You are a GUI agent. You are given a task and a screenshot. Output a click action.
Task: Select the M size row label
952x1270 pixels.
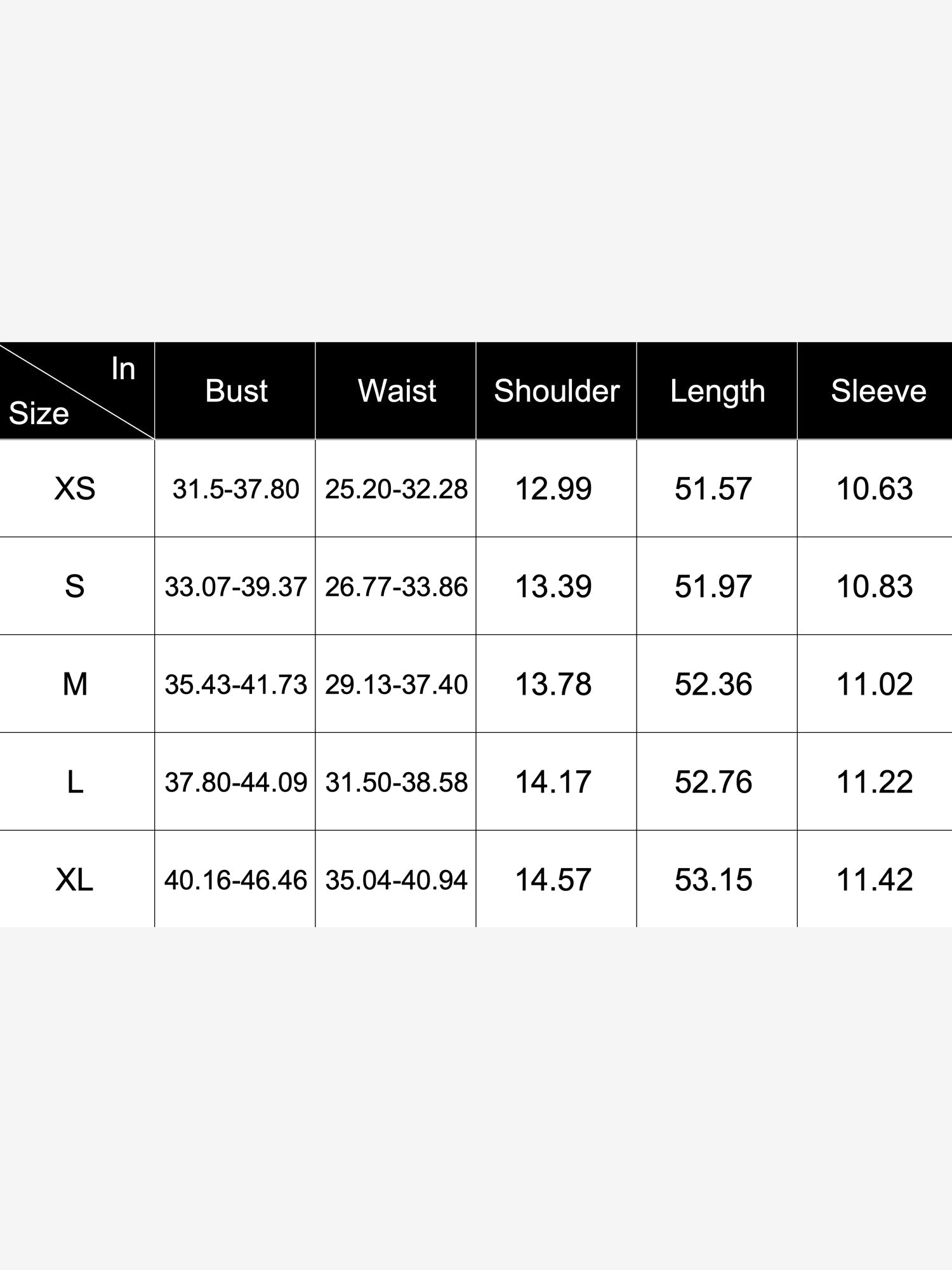click(x=75, y=684)
